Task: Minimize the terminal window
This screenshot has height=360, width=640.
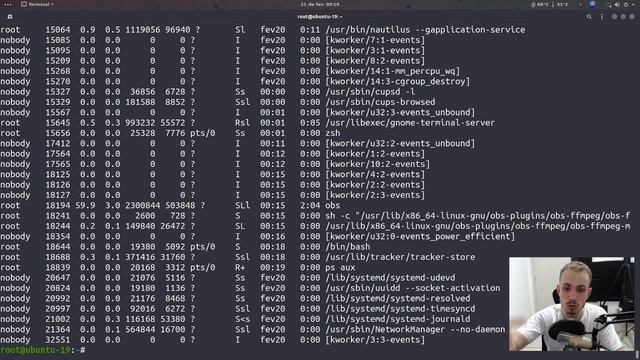Action: pyautogui.click(x=614, y=17)
